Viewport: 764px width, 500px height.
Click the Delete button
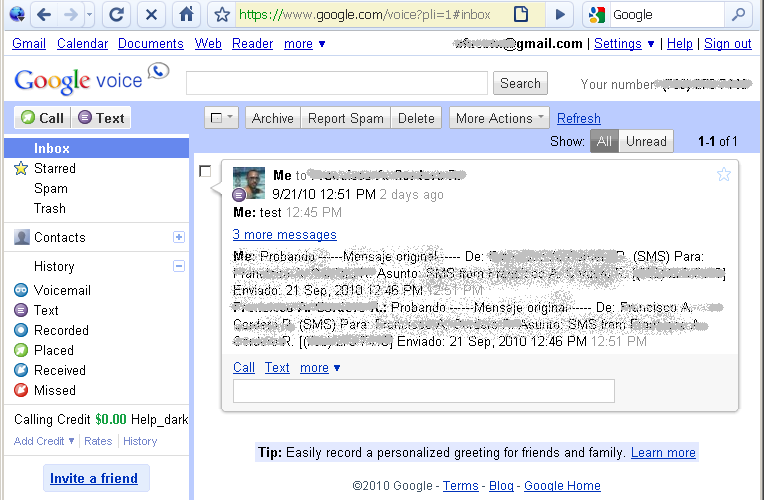(416, 118)
